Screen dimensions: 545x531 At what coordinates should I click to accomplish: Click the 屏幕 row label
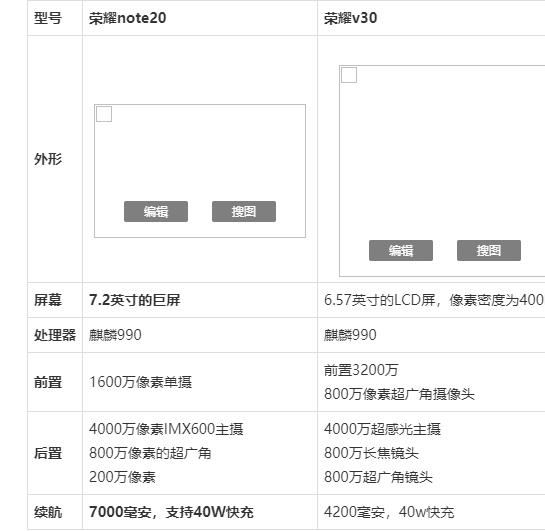click(x=48, y=300)
